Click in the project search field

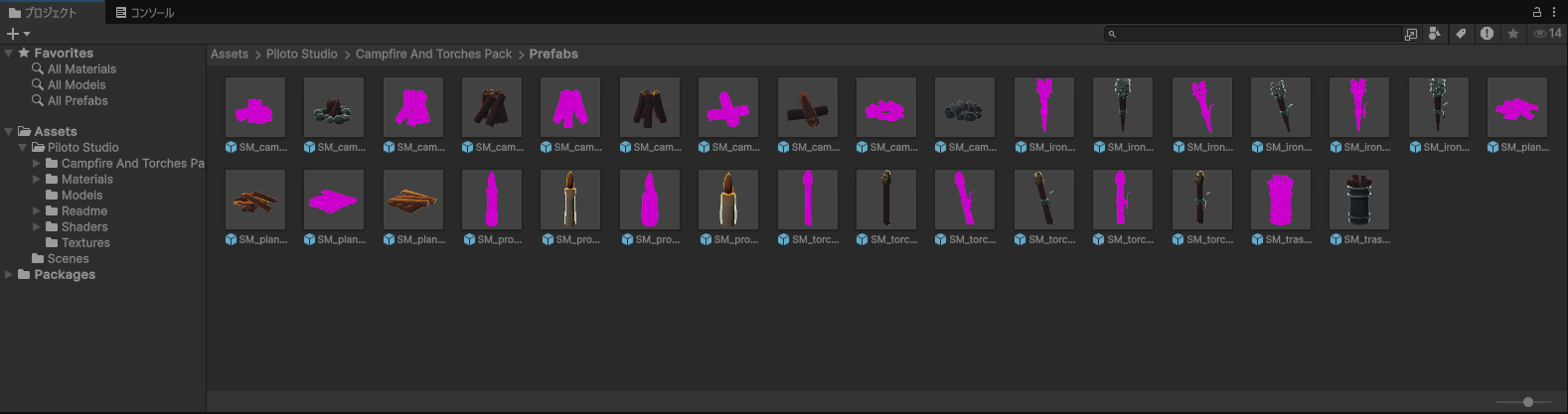pos(1257,34)
